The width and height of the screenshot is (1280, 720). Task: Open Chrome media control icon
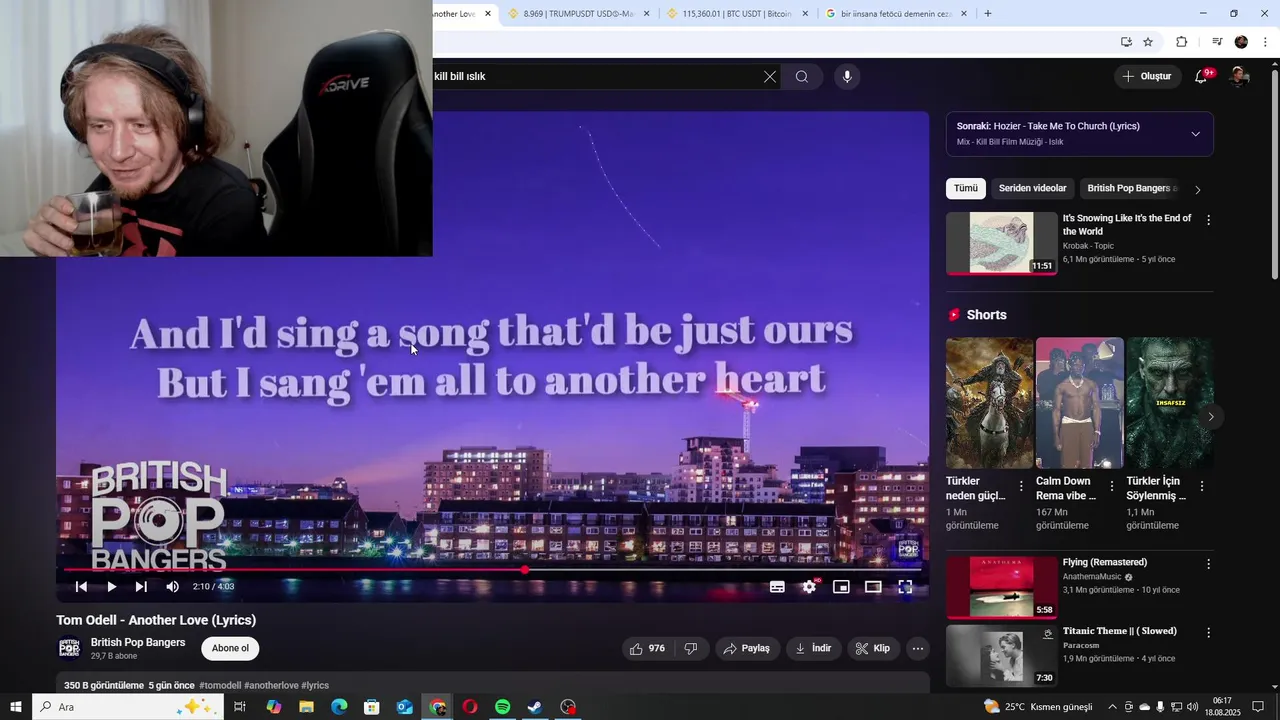point(1217,42)
